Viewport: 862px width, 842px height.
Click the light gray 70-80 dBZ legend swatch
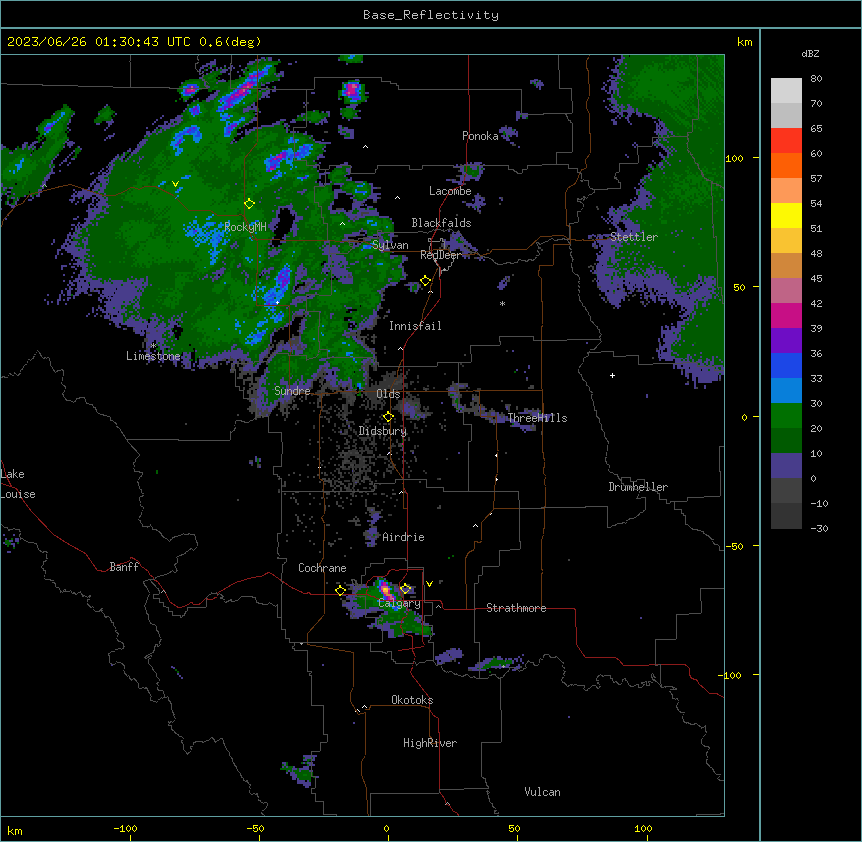[x=786, y=90]
